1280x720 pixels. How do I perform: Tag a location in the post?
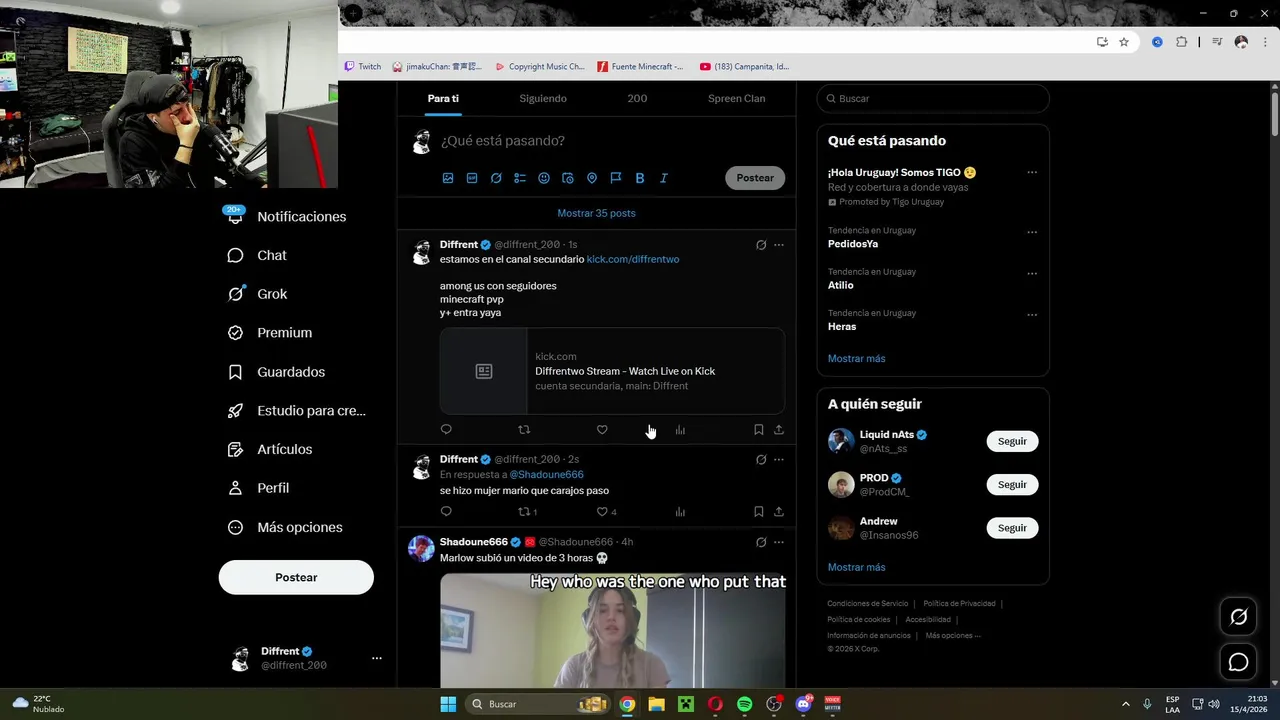[592, 178]
